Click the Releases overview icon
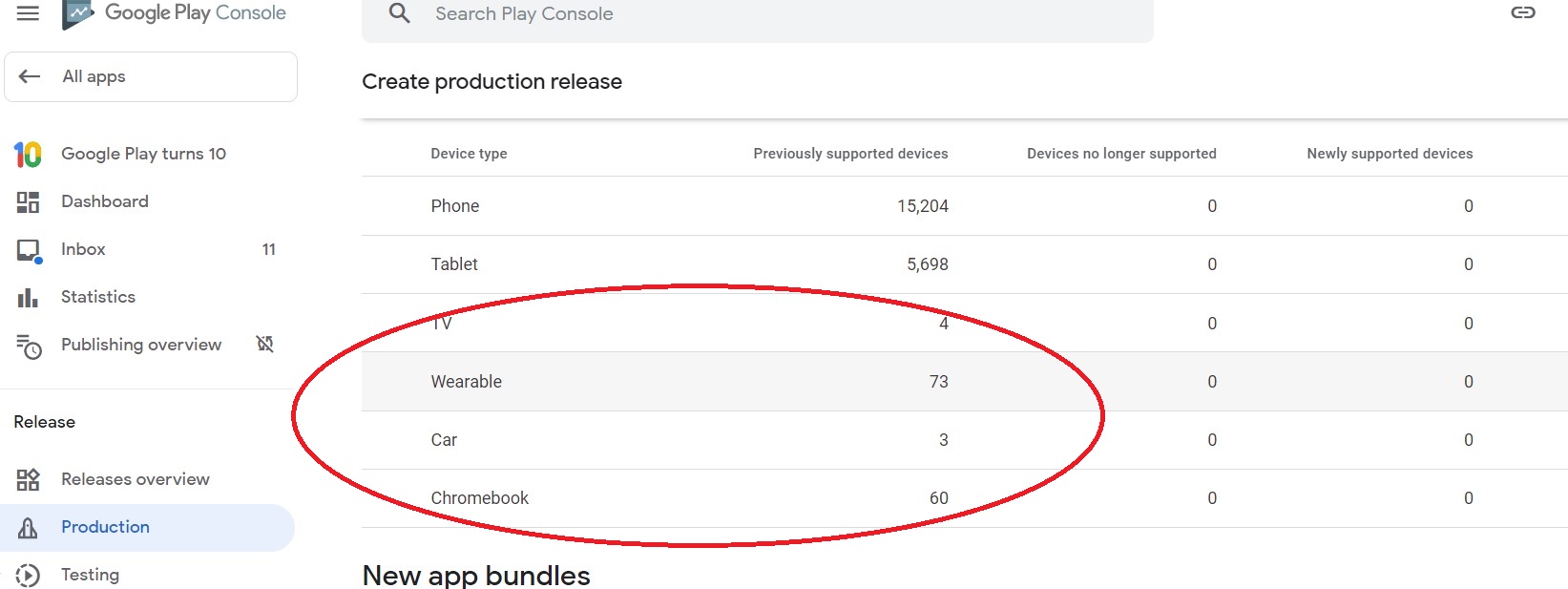Image resolution: width=1568 pixels, height=589 pixels. (28, 479)
